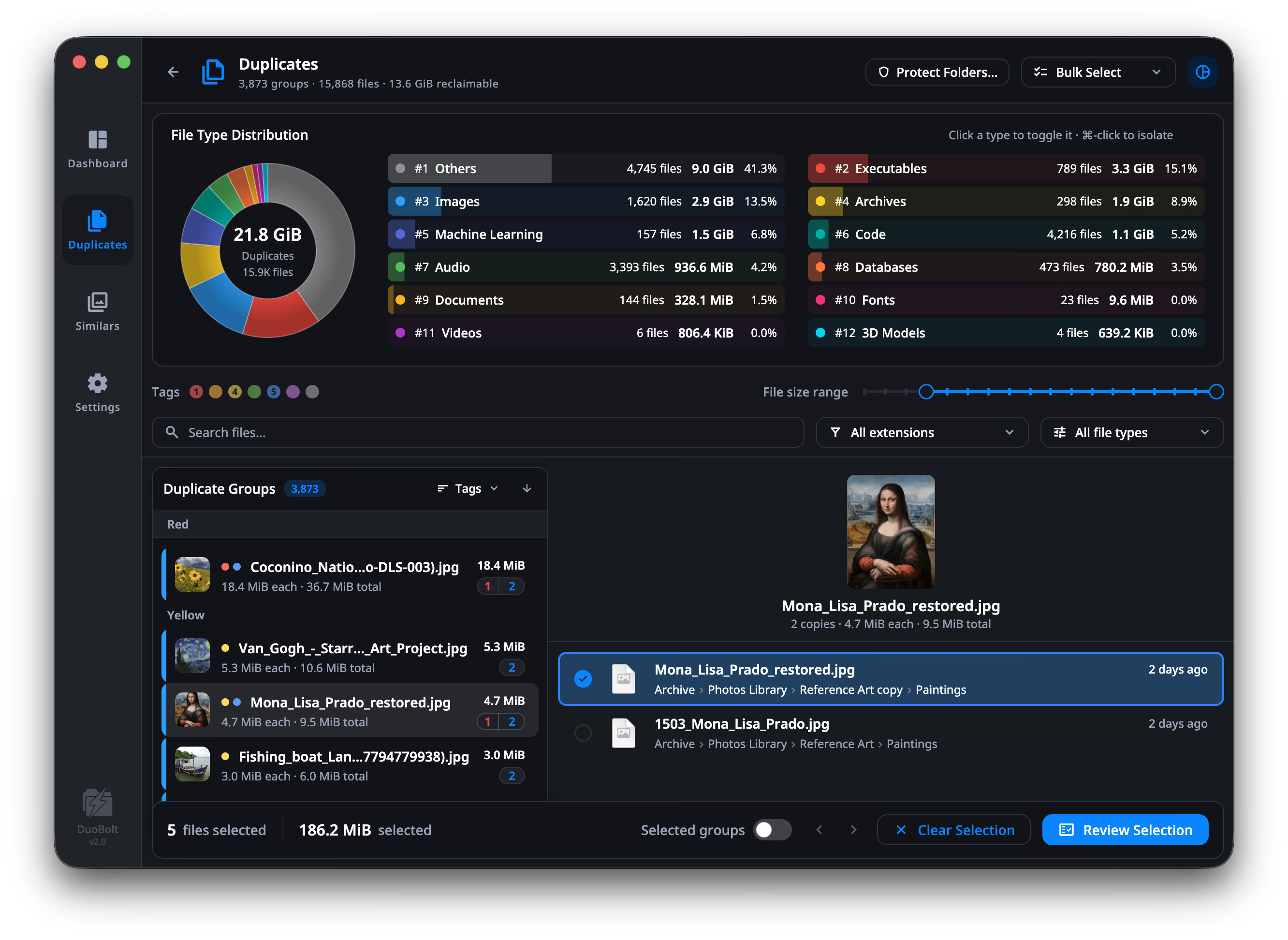Screen dimensions: 1288x940
Task: Toggle the Machine Learning type row
Action: (x=586, y=235)
